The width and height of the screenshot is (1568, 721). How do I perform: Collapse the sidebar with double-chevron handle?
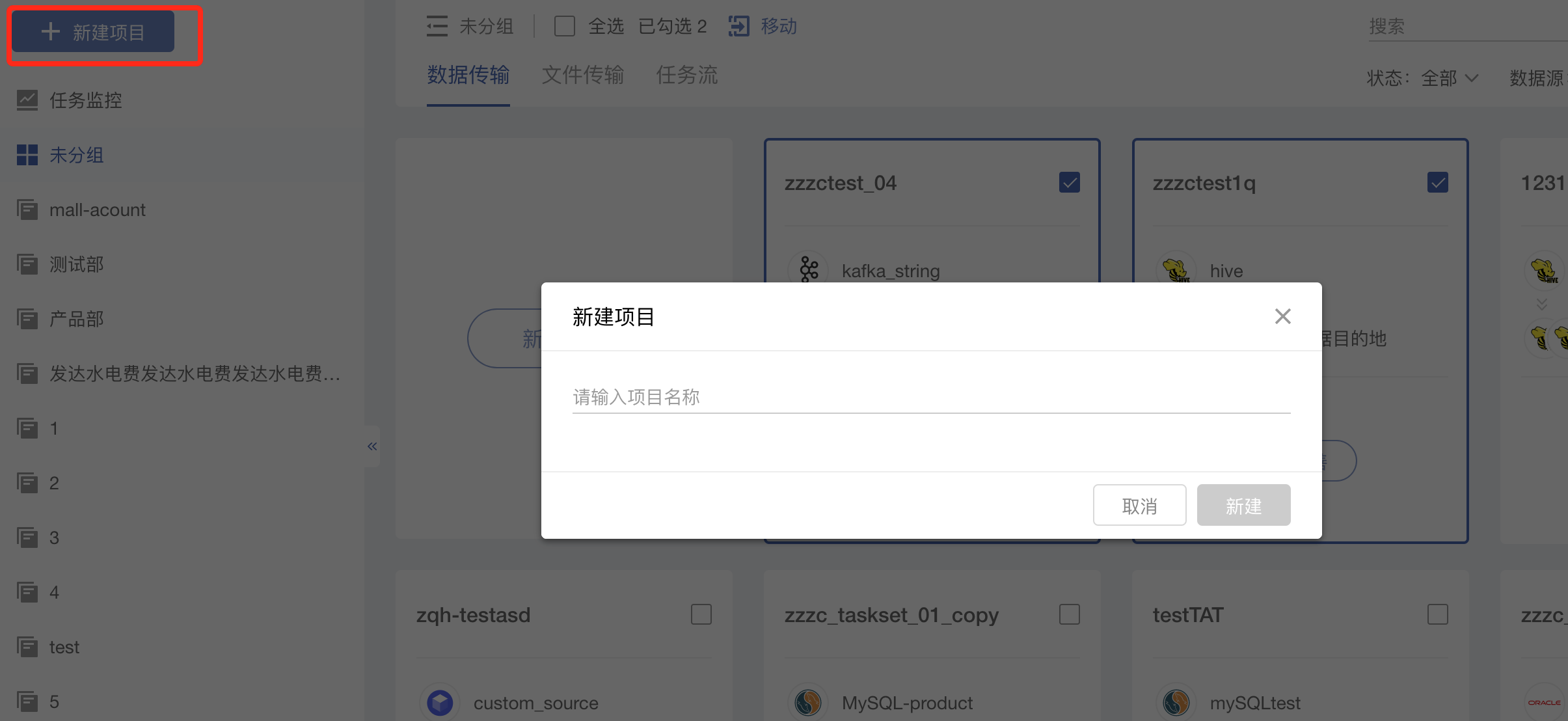pyautogui.click(x=372, y=446)
